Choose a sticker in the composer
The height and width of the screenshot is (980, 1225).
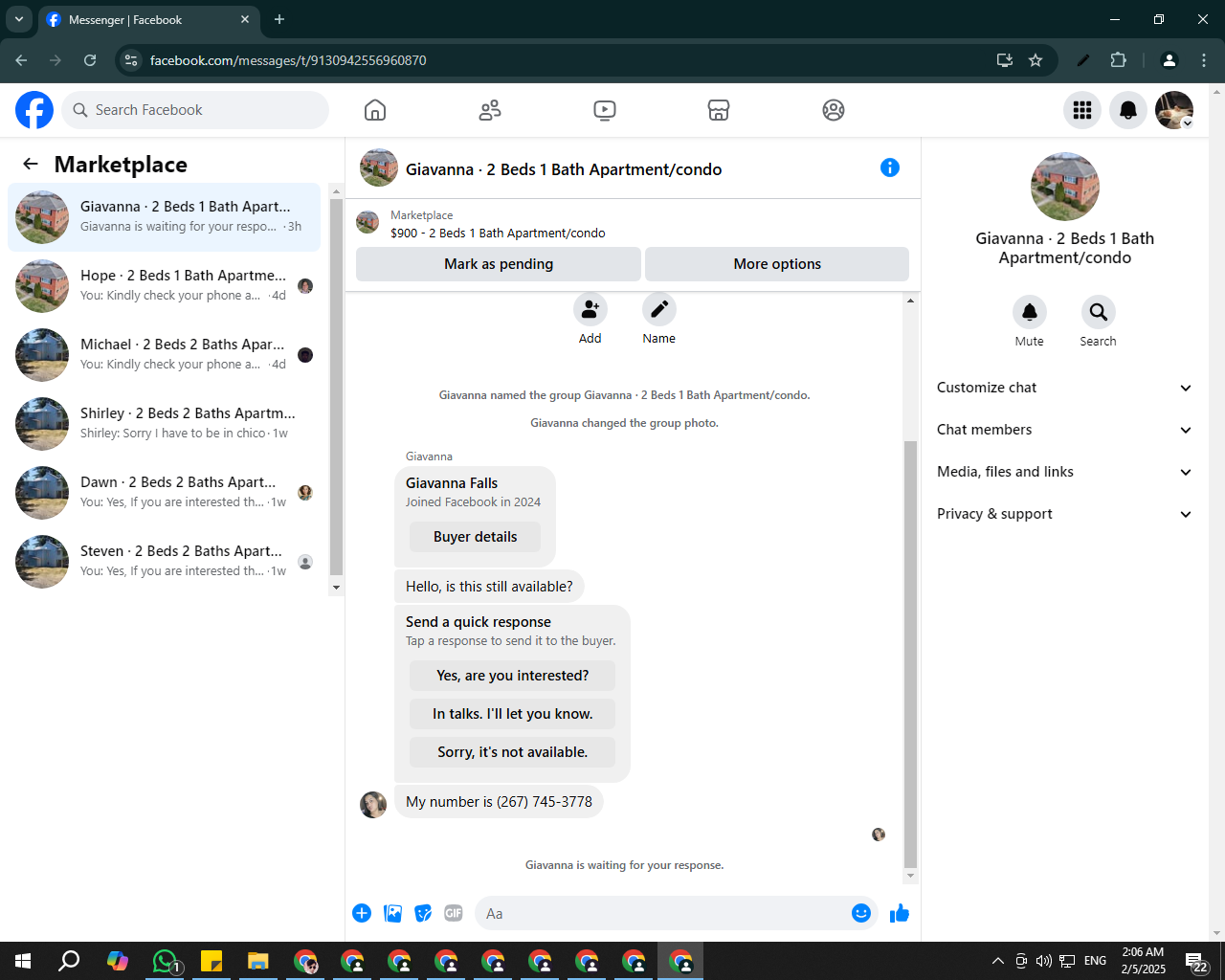pyautogui.click(x=423, y=913)
